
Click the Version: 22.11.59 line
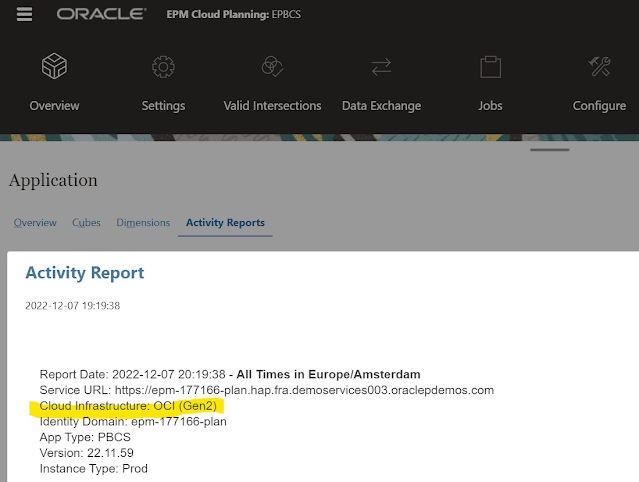click(x=86, y=453)
